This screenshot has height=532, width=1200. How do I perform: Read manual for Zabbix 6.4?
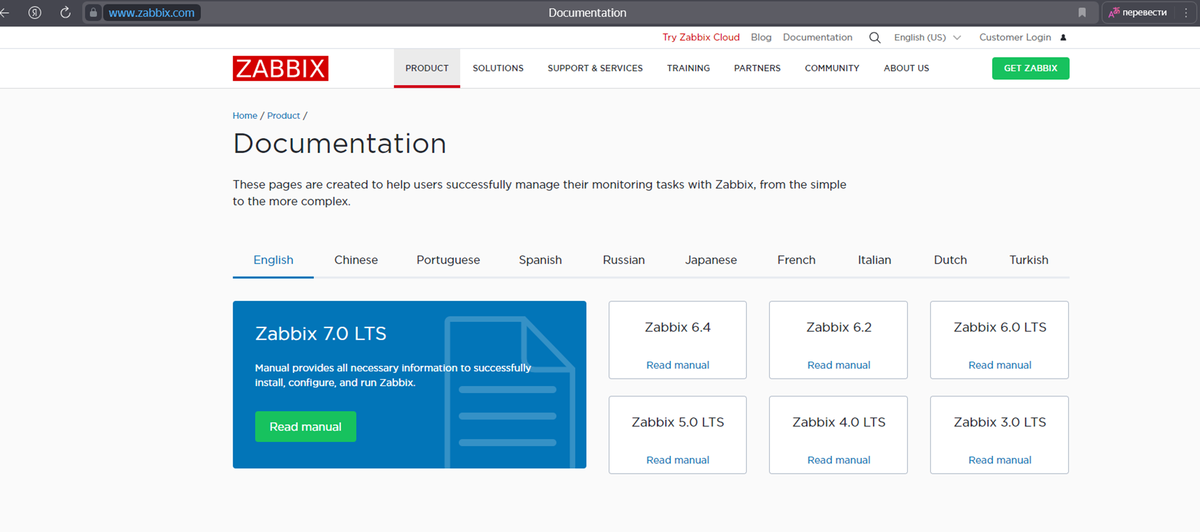pos(678,365)
